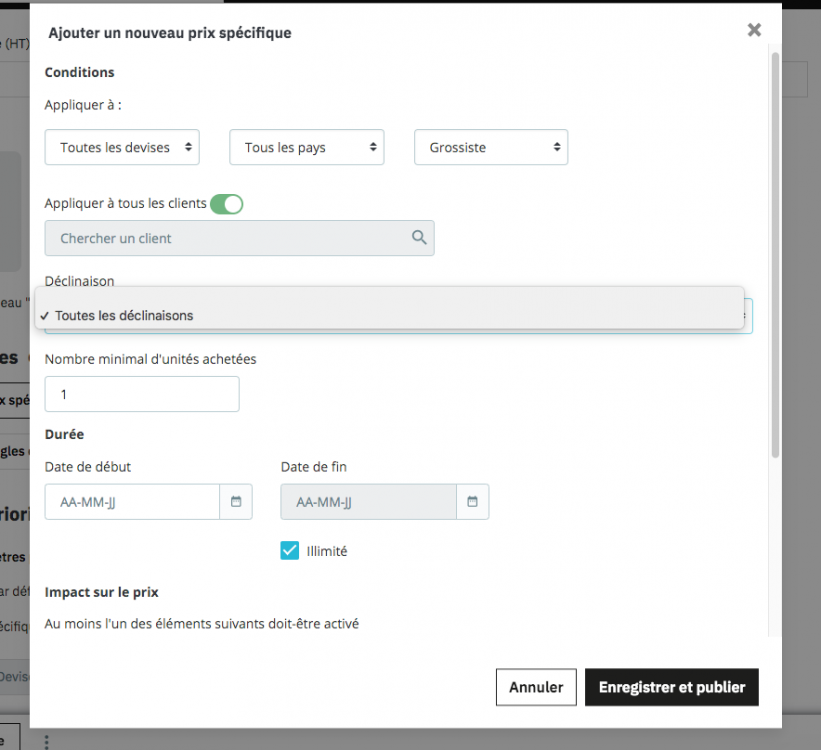Open the Tous les pays dropdown
The height and width of the screenshot is (750, 821).
tap(306, 146)
